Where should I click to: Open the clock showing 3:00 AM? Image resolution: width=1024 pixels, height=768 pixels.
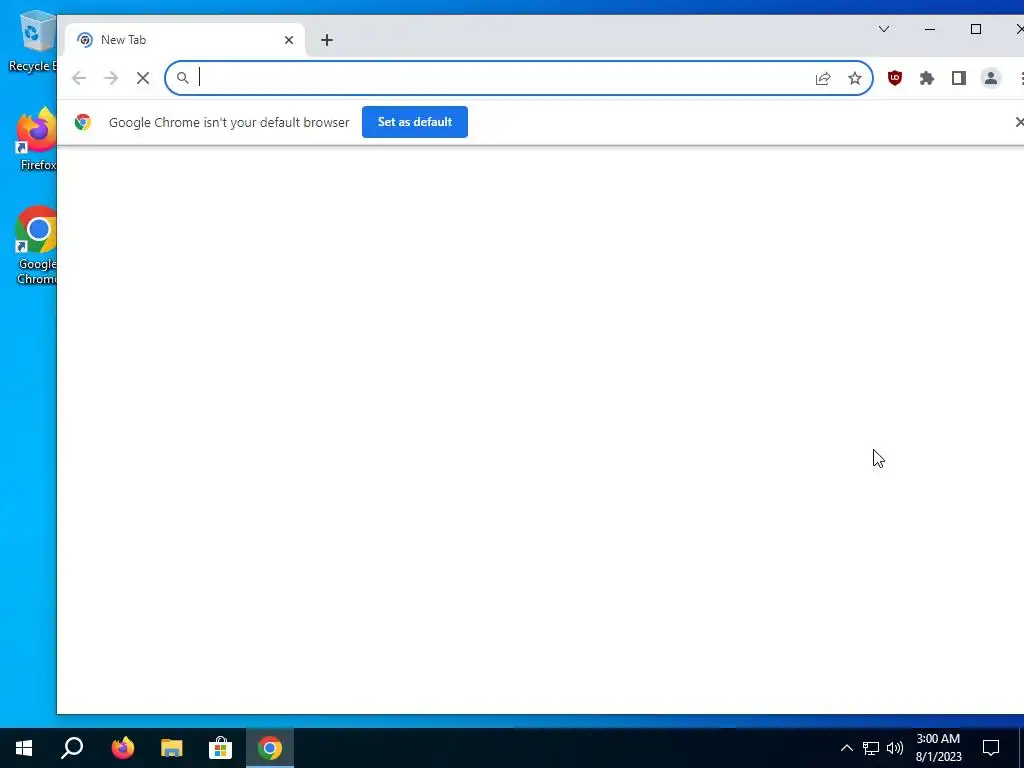click(x=938, y=748)
